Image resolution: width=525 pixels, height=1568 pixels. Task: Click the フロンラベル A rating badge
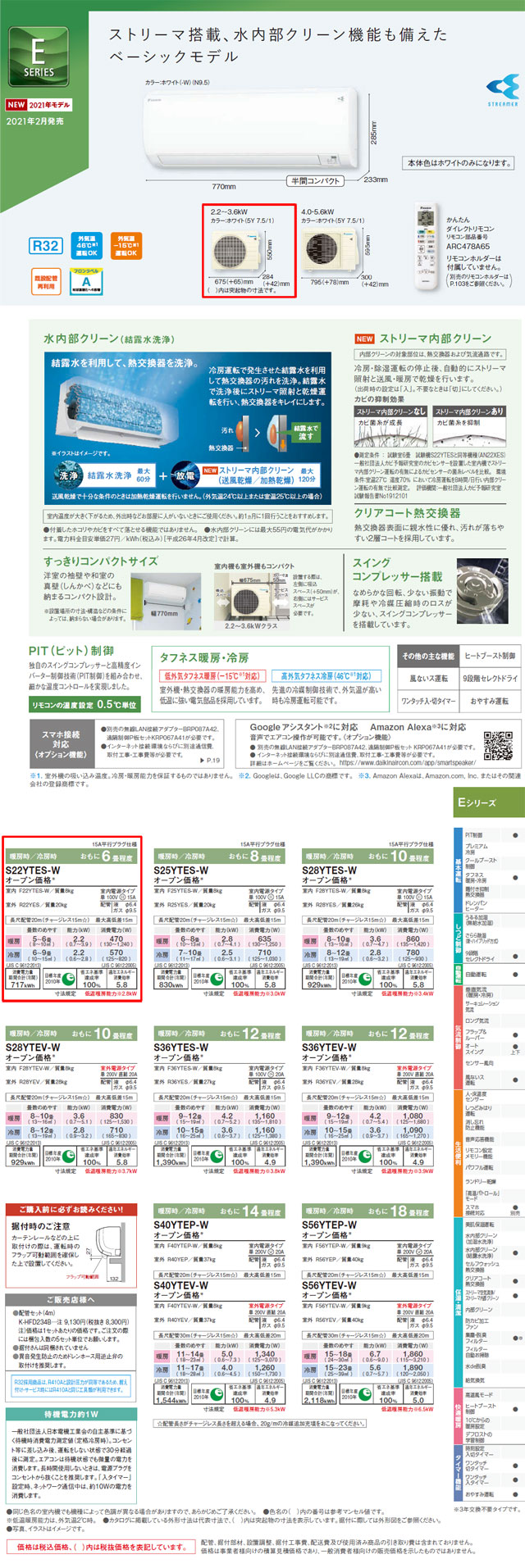85,281
